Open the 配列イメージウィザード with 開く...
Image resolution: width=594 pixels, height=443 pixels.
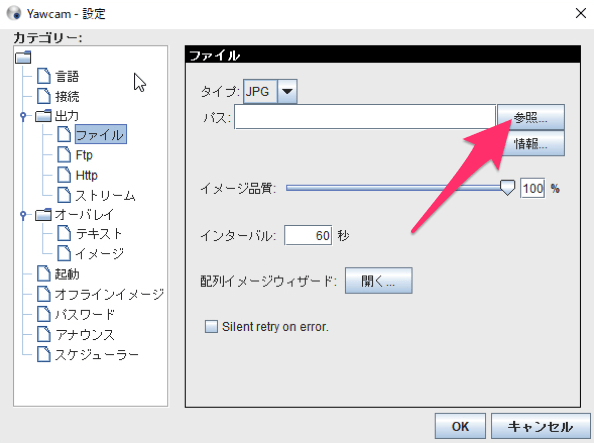point(378,281)
